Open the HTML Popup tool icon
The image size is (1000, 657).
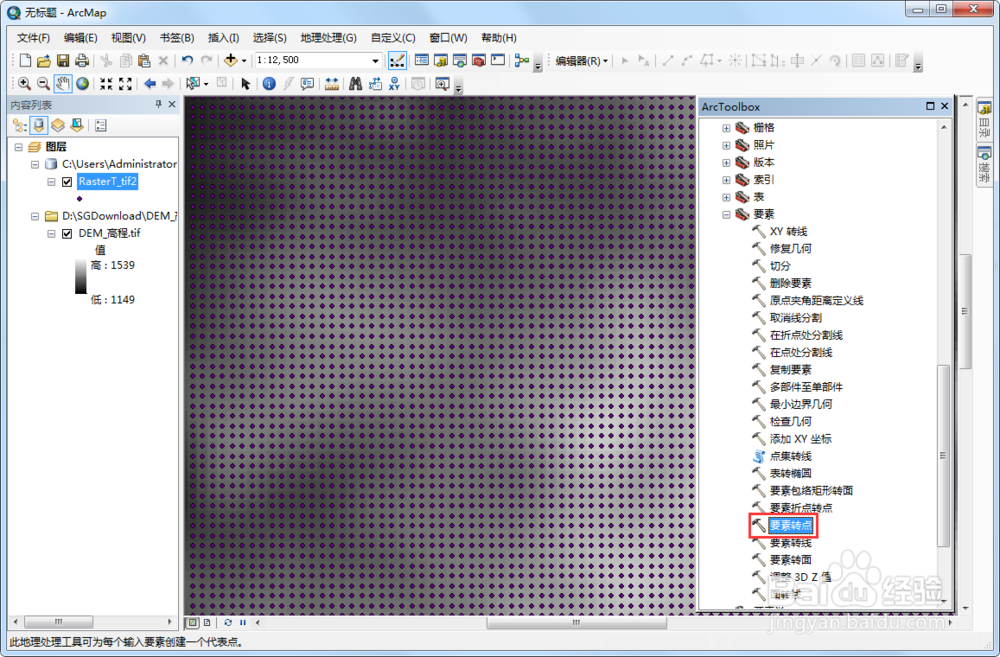point(307,84)
